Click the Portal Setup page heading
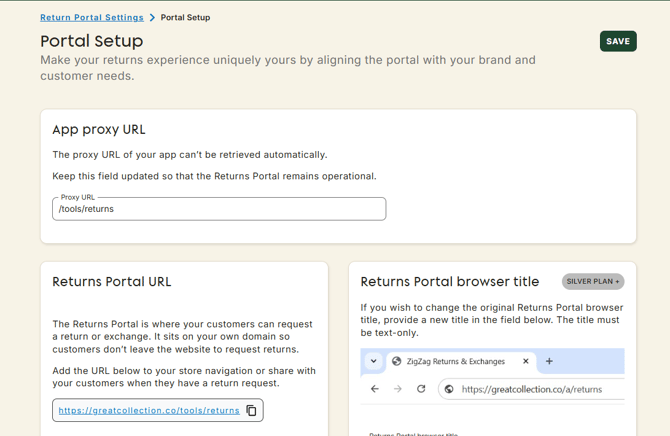Viewport: 670px width, 436px height. click(92, 41)
